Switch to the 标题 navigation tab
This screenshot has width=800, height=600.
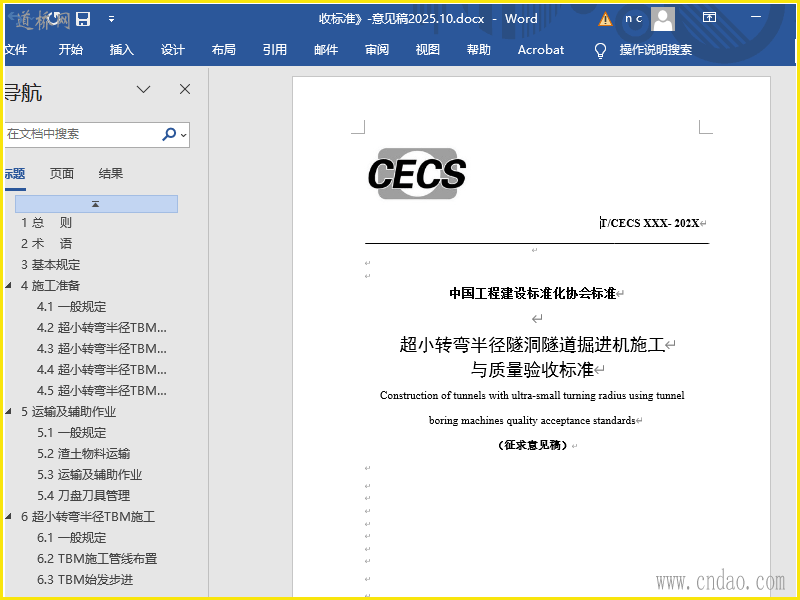tap(15, 173)
